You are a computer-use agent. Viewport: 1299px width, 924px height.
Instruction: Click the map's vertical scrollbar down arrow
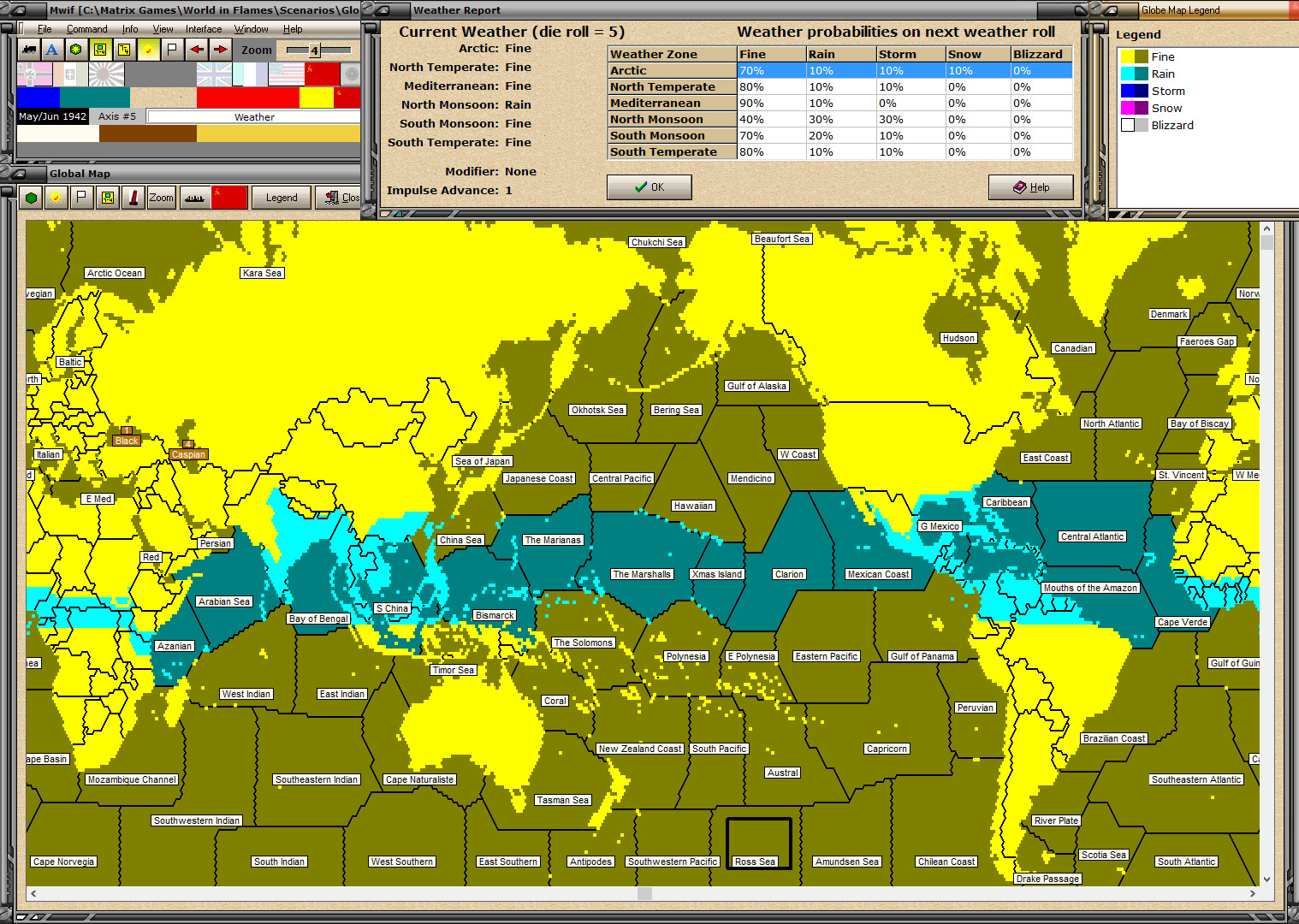1266,879
